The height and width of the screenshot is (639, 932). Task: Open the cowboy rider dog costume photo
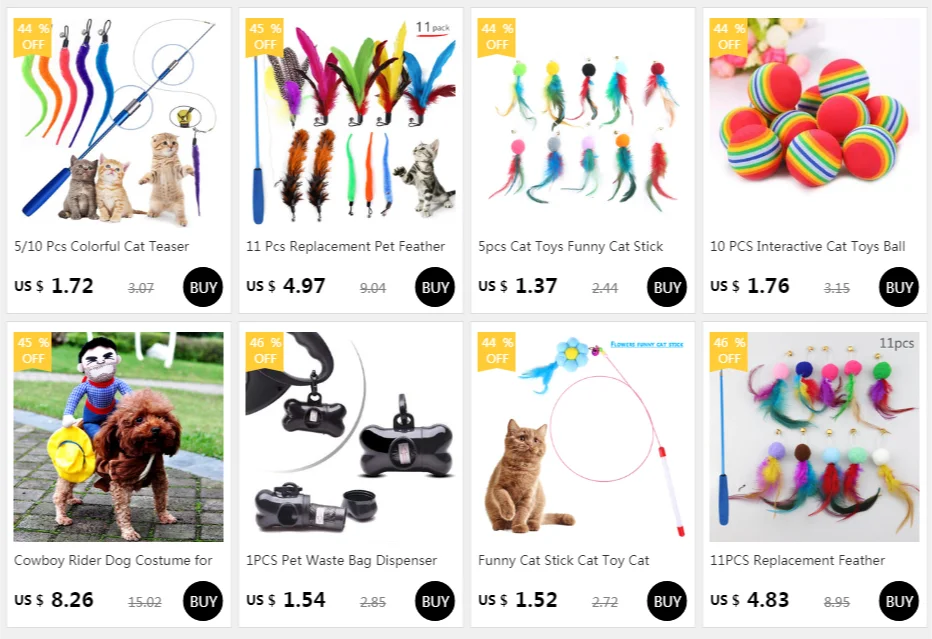click(118, 437)
